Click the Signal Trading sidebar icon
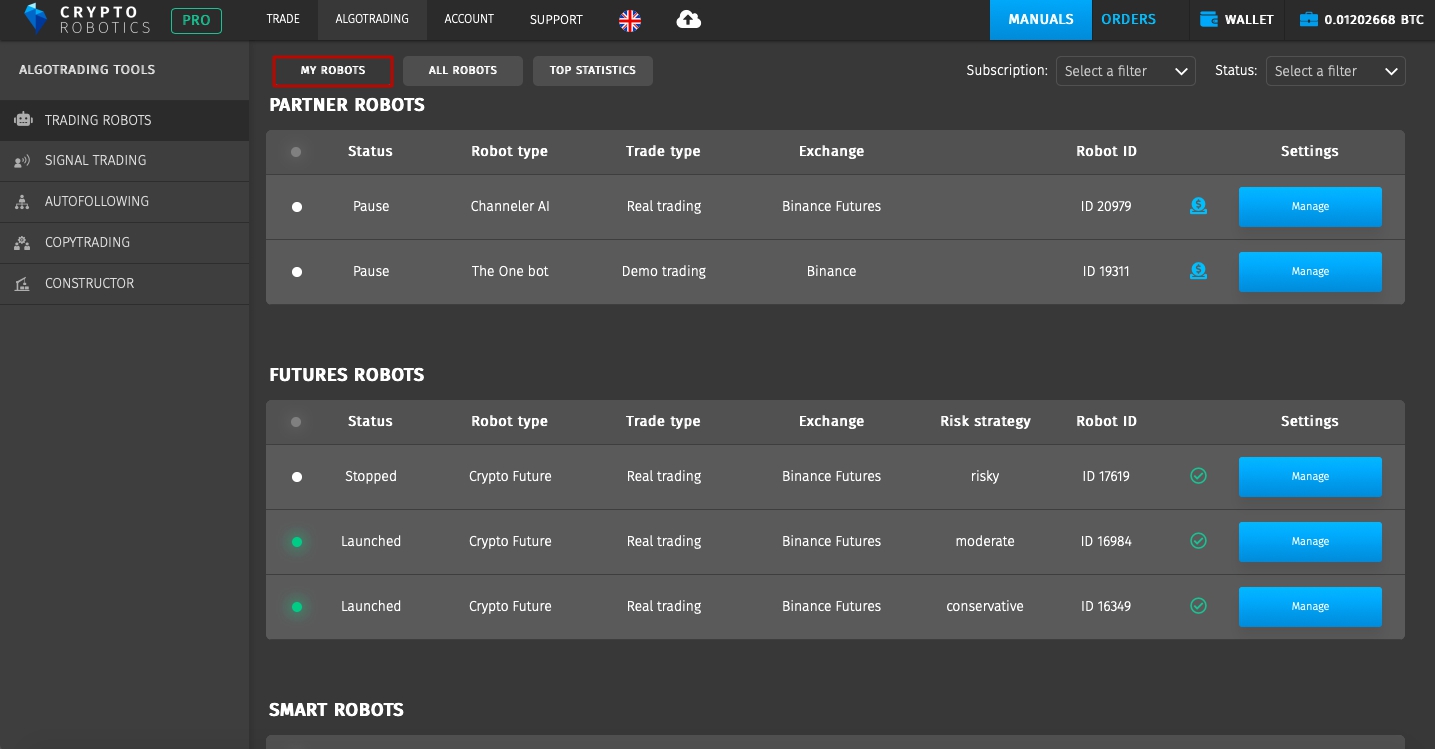Image resolution: width=1435 pixels, height=749 pixels. (x=23, y=161)
